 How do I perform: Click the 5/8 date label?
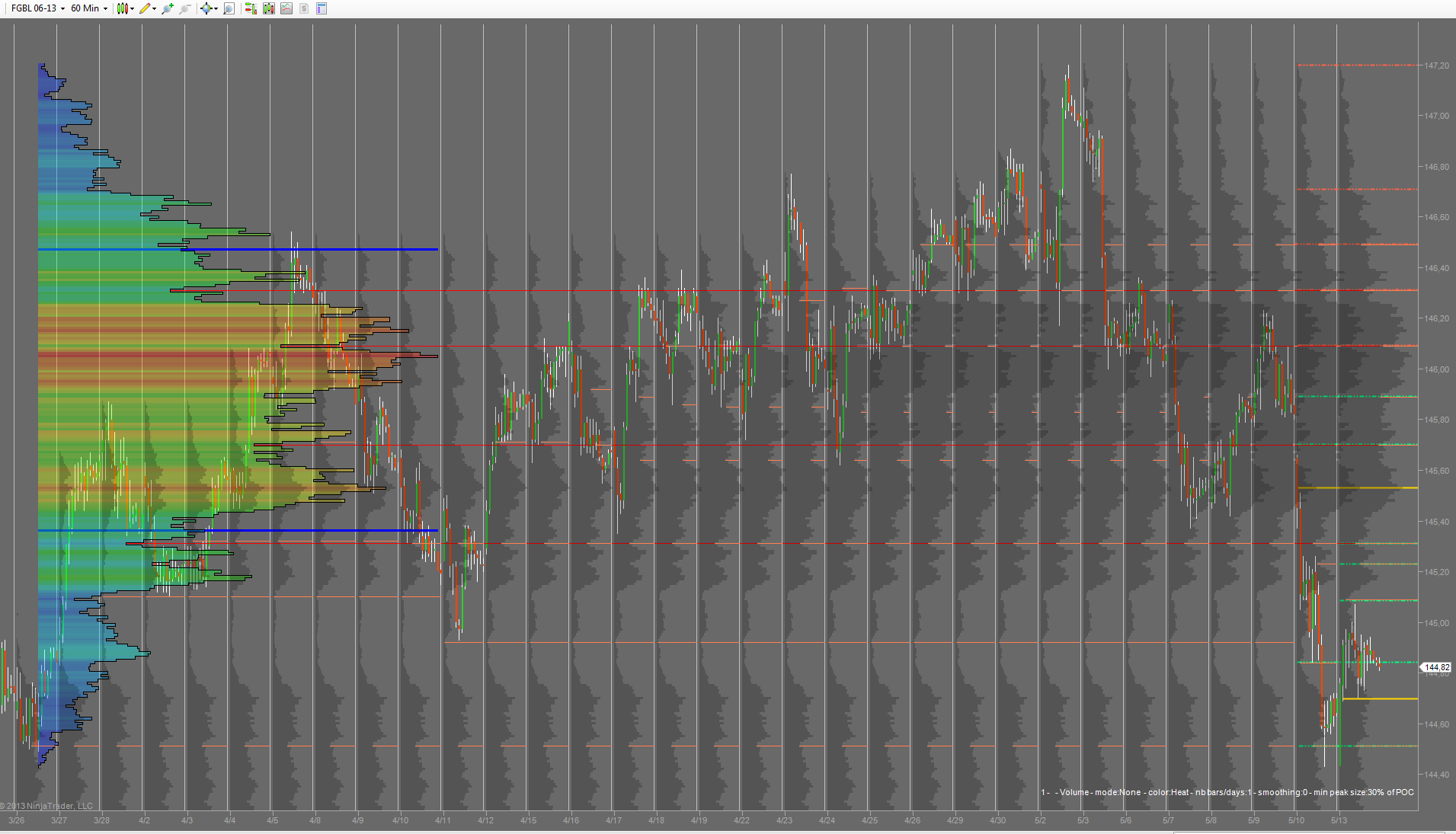(x=1211, y=820)
